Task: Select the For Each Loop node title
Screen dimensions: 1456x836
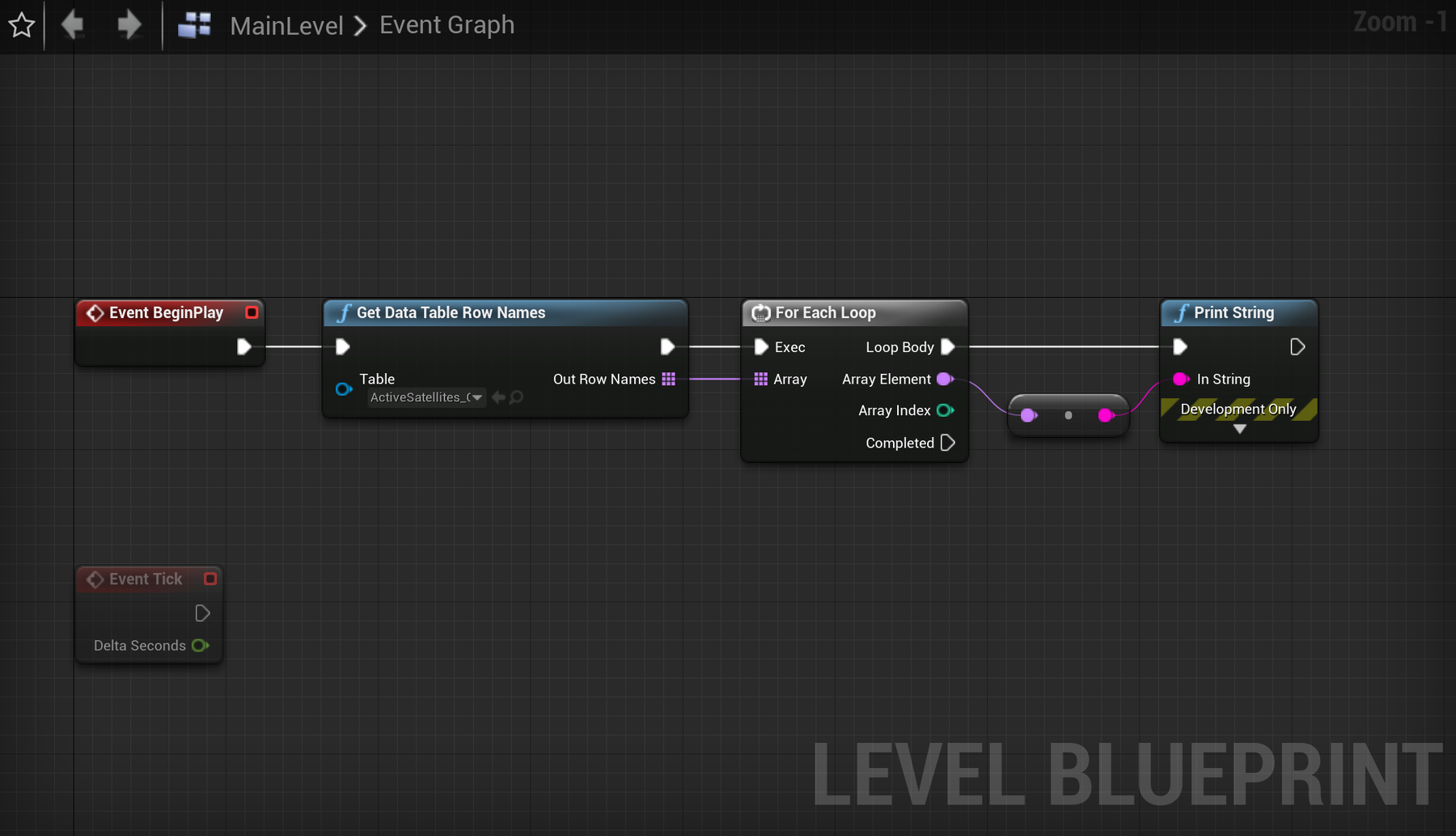Action: click(825, 312)
